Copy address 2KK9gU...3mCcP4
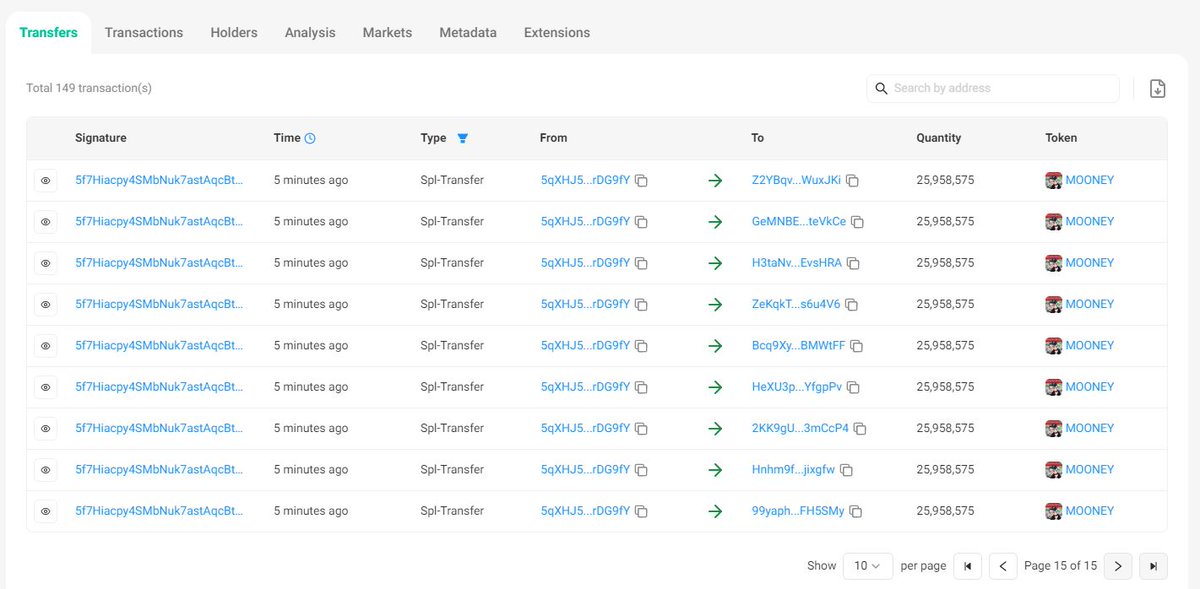The width and height of the screenshot is (1200, 589). click(860, 428)
